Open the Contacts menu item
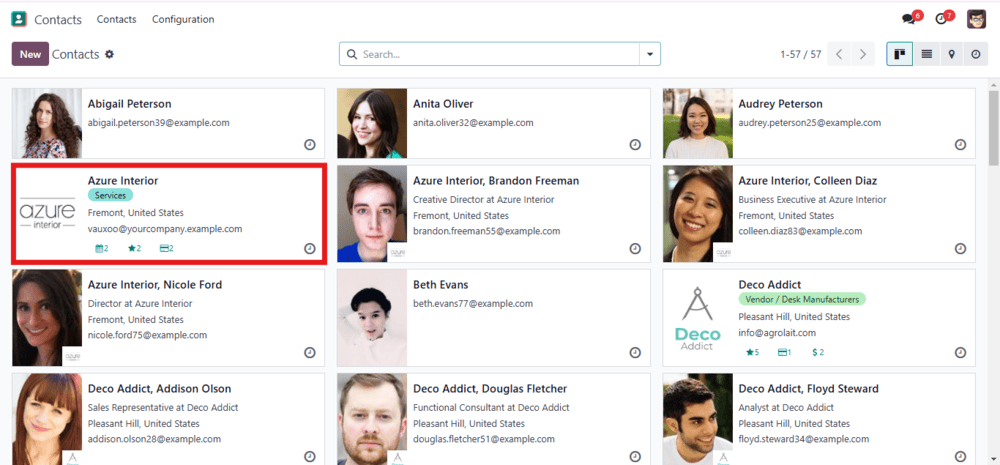Image resolution: width=1000 pixels, height=465 pixels. [x=117, y=19]
